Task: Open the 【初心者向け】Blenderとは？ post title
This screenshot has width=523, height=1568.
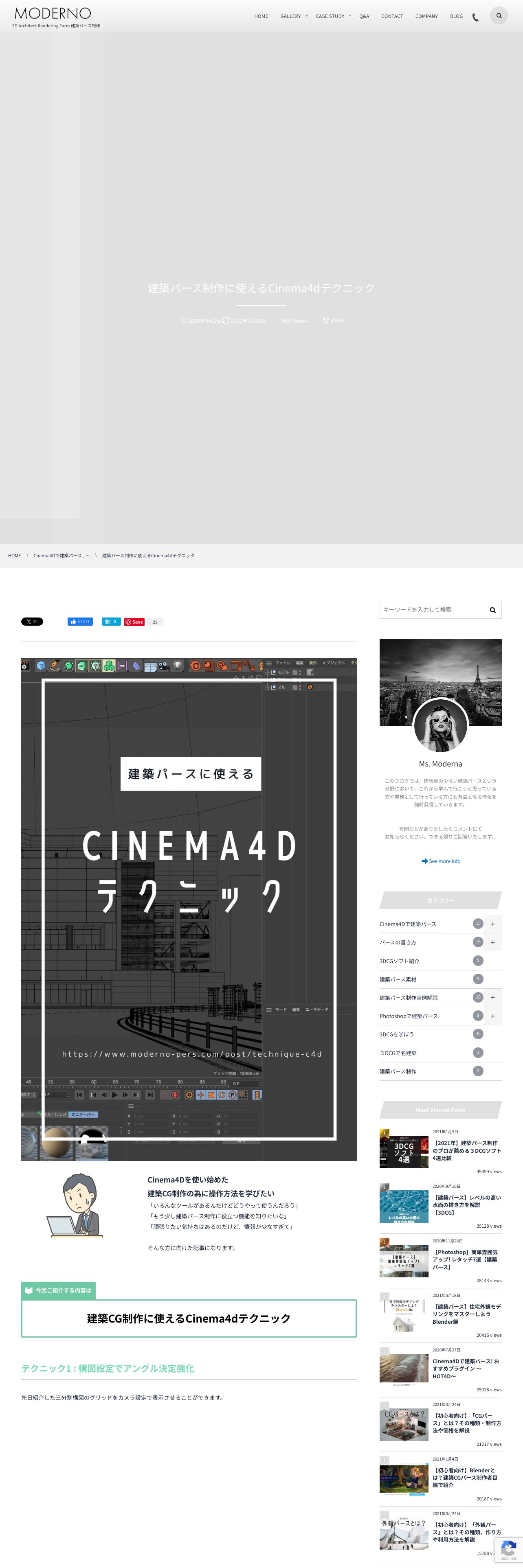Action: pos(465,1477)
